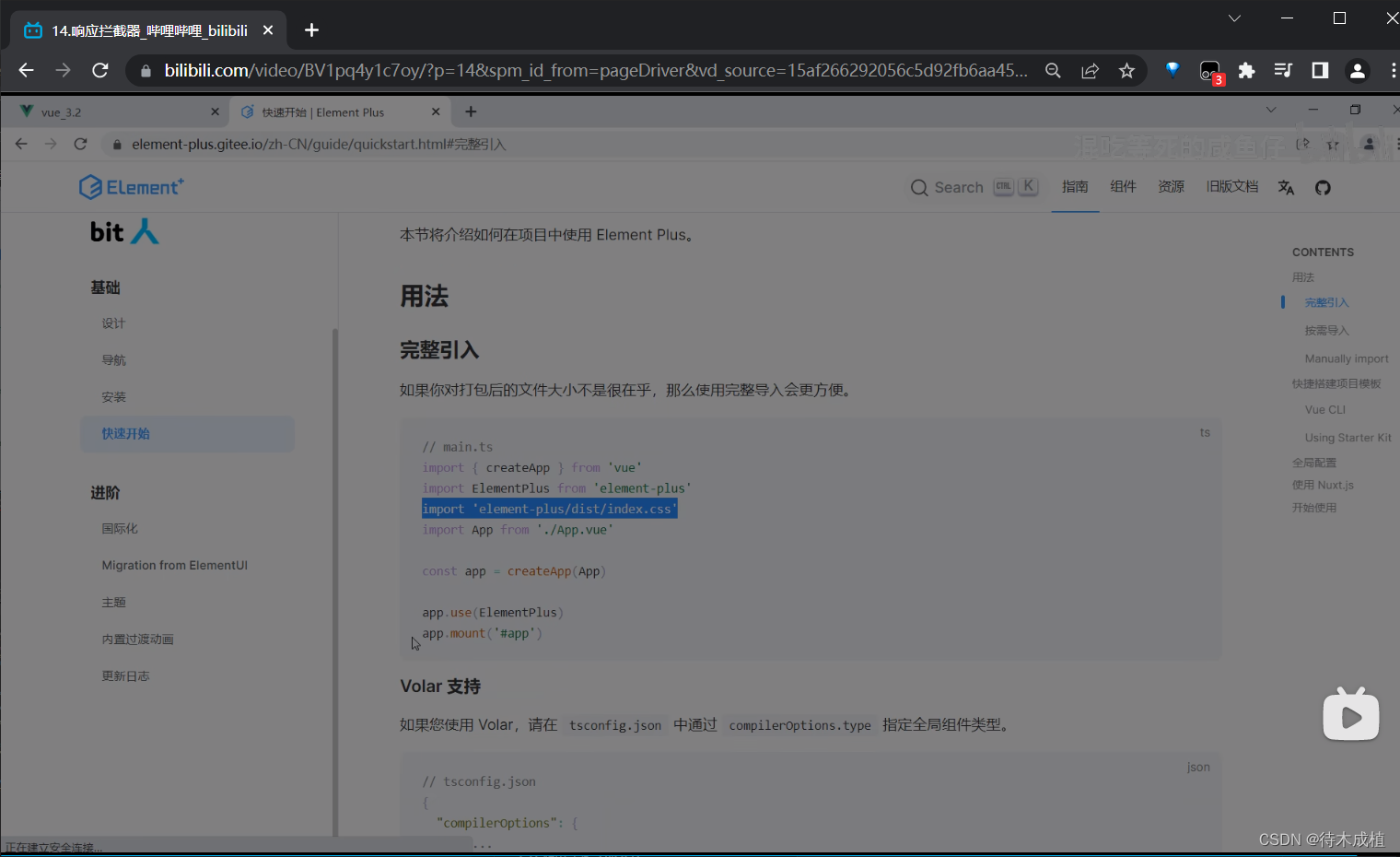The width and height of the screenshot is (1400, 857).
Task: Click the sidebar vertical scrollbar
Action: coord(335,581)
